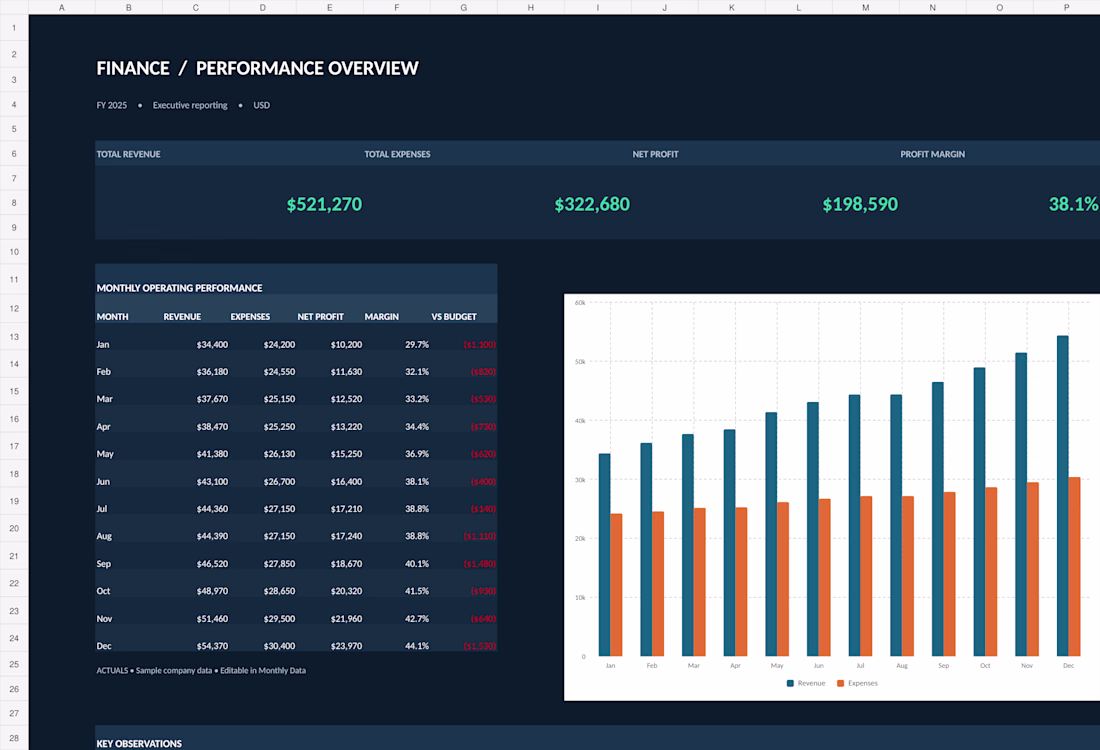Select the Sep vs budget value ($1,480)
This screenshot has height=750, width=1100.
[480, 563]
